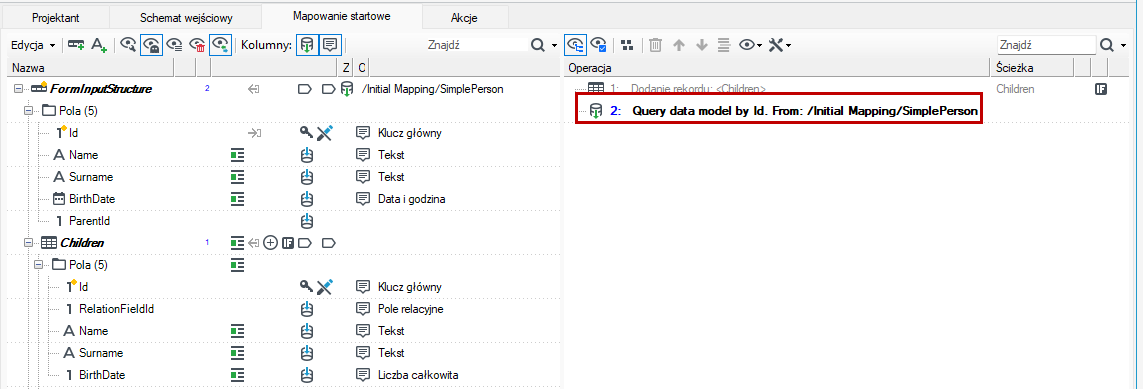Click the Pole relacyjne type text
1143x389 pixels.
(x=410, y=309)
